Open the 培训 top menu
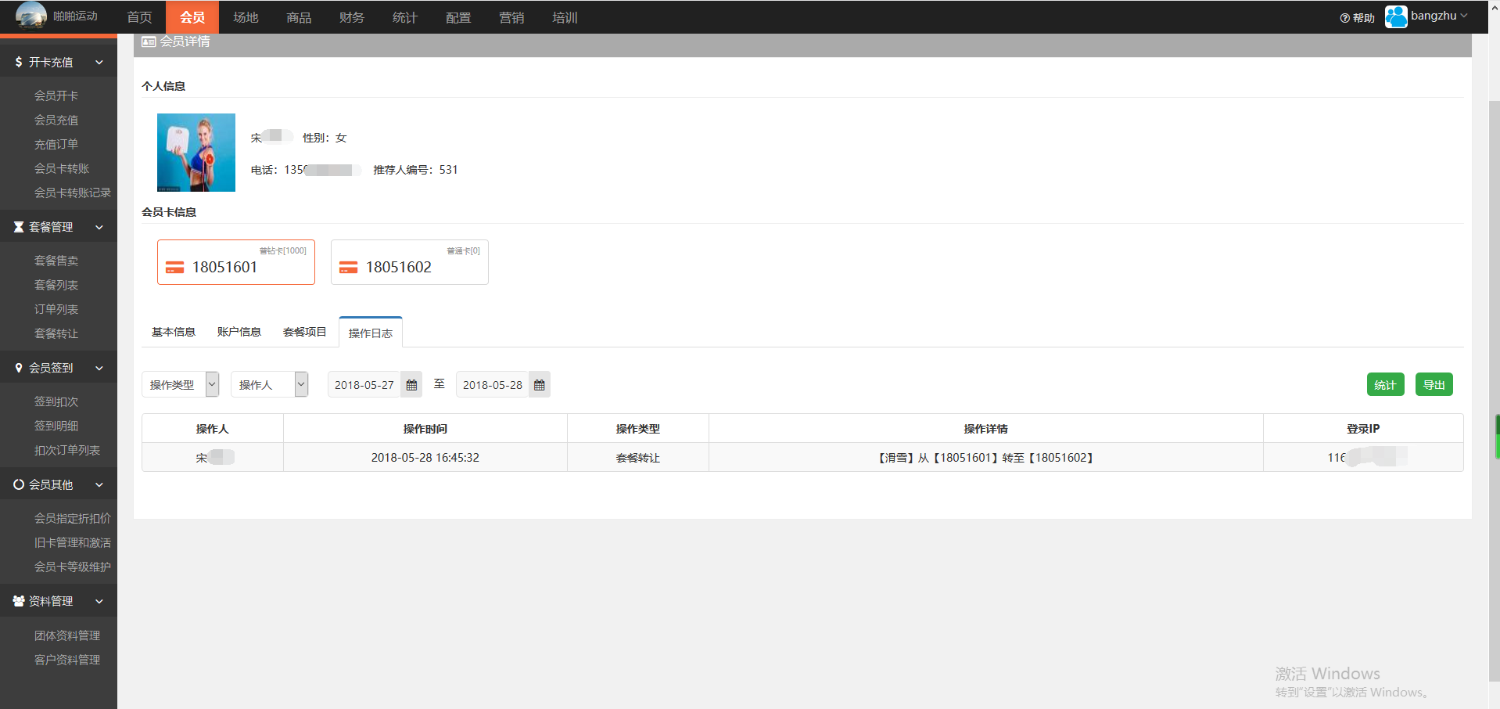The width and height of the screenshot is (1500, 709). point(564,17)
